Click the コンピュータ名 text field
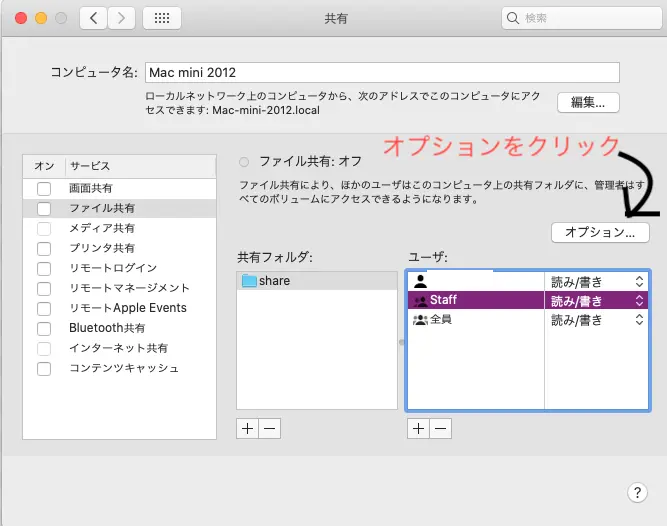Image resolution: width=667 pixels, height=526 pixels. click(382, 73)
